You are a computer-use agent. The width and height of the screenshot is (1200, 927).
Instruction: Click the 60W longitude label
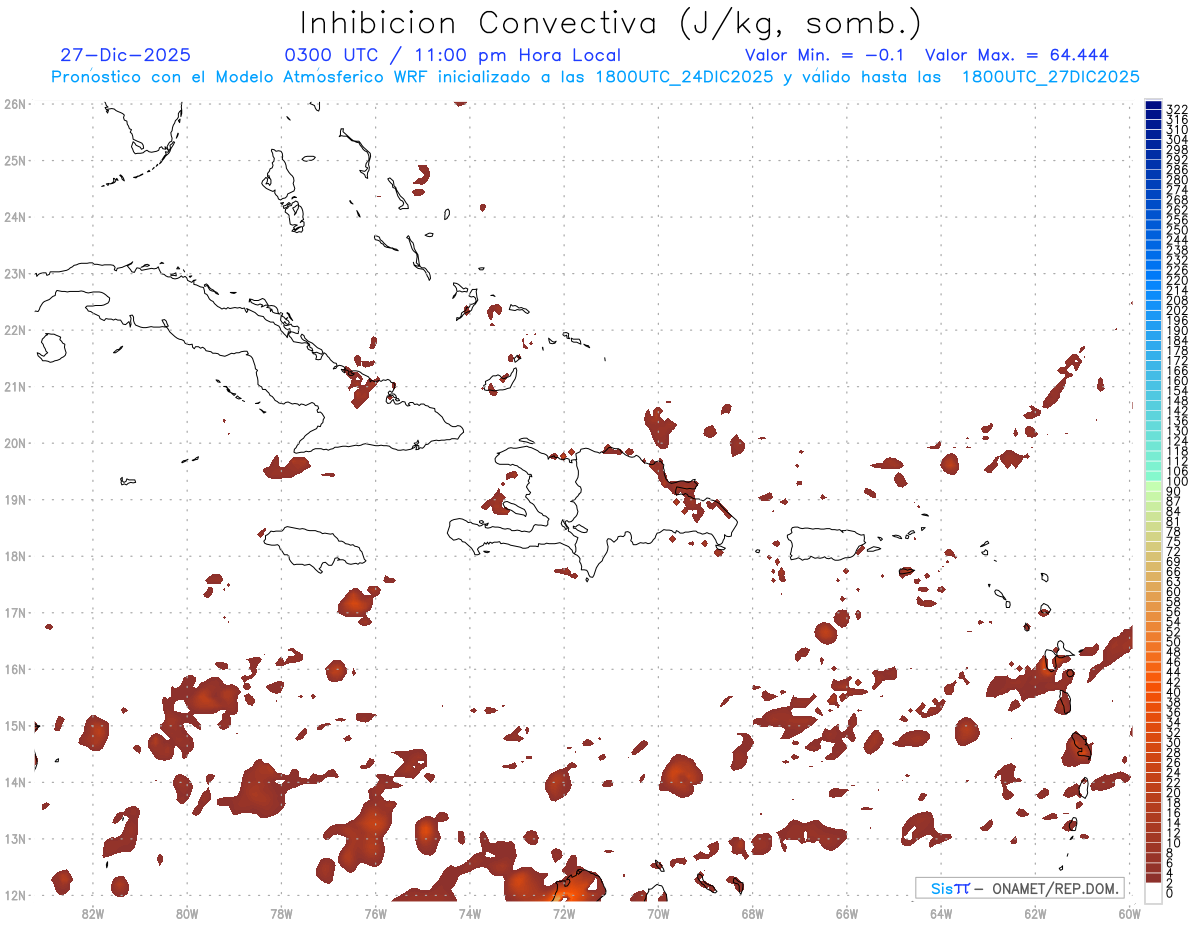1129,912
